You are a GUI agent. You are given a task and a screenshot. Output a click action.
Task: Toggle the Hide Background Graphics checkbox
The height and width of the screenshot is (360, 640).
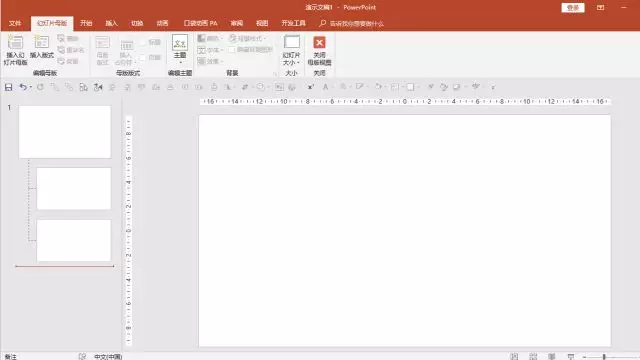[x=231, y=50]
